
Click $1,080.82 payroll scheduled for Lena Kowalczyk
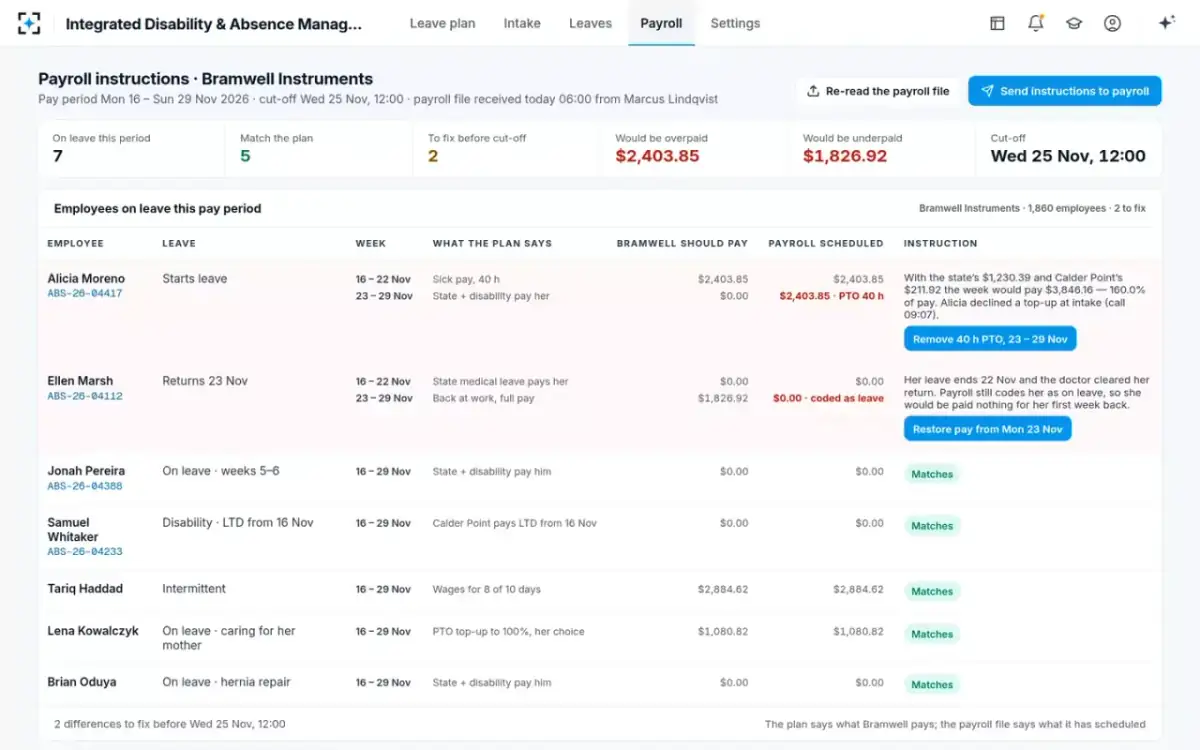[858, 632]
